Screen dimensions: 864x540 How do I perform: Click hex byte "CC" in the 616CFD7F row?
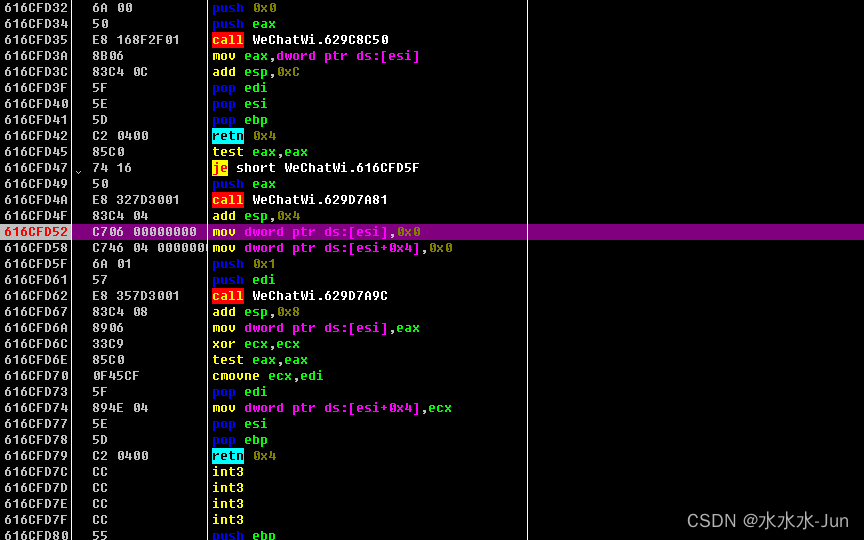100,519
